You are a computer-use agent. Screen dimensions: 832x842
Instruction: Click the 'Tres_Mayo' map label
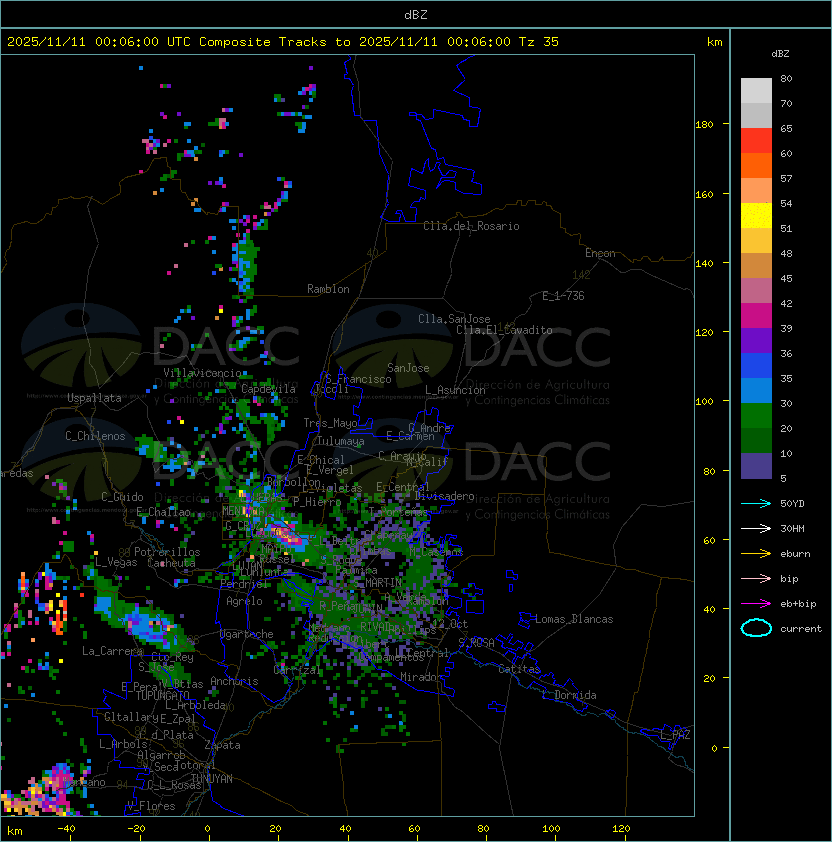(330, 423)
